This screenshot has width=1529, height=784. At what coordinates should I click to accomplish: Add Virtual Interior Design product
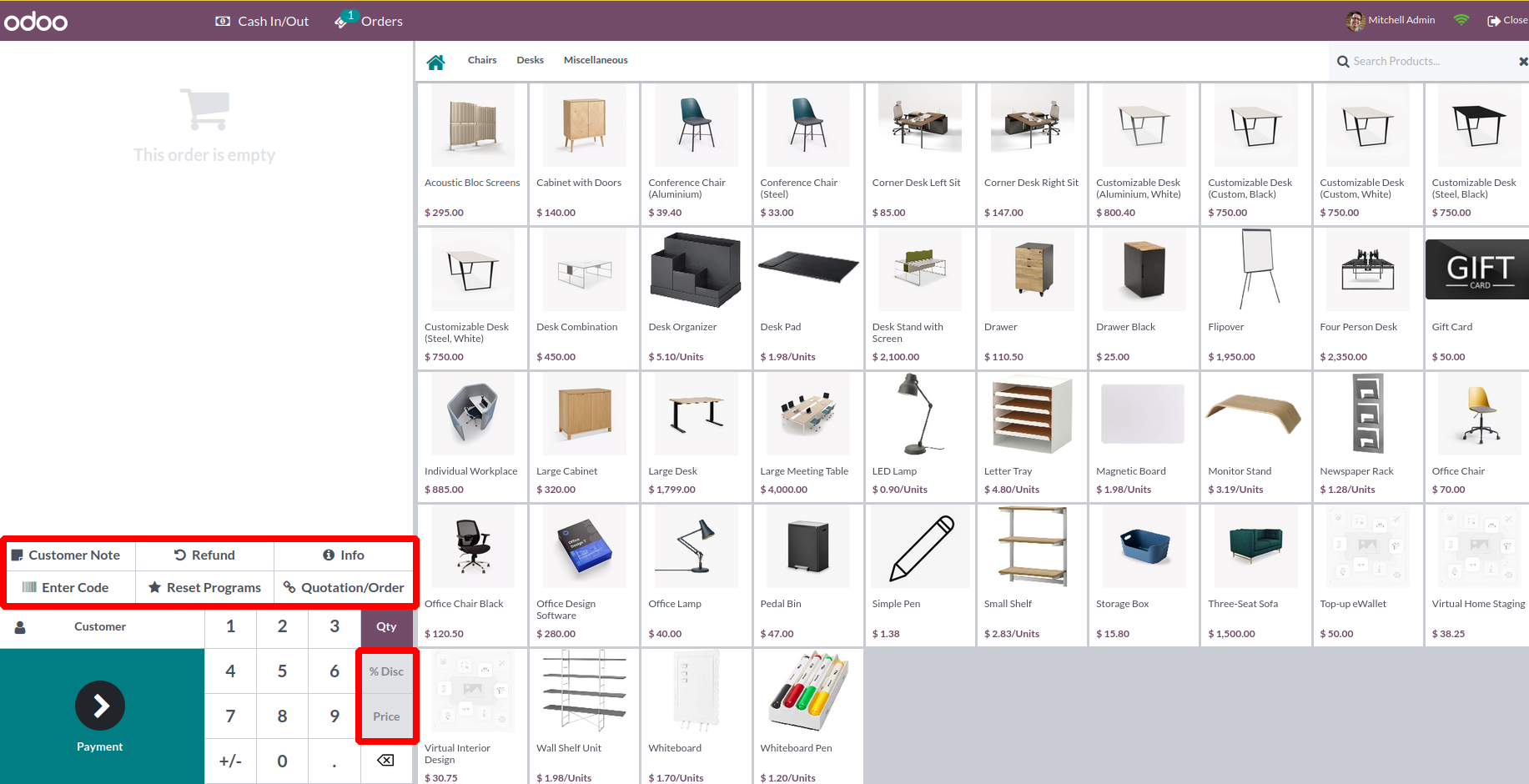[472, 716]
